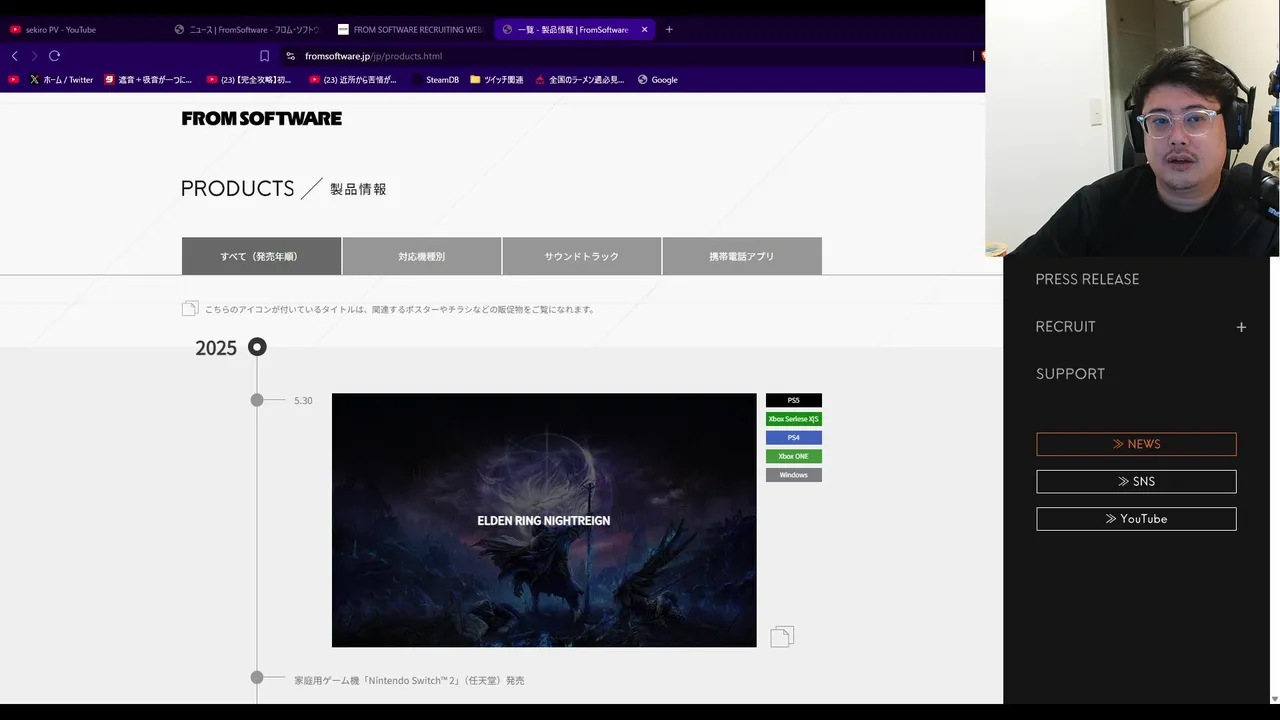Open the Google bookmark
Viewport: 1280px width, 720px height.
(658, 79)
